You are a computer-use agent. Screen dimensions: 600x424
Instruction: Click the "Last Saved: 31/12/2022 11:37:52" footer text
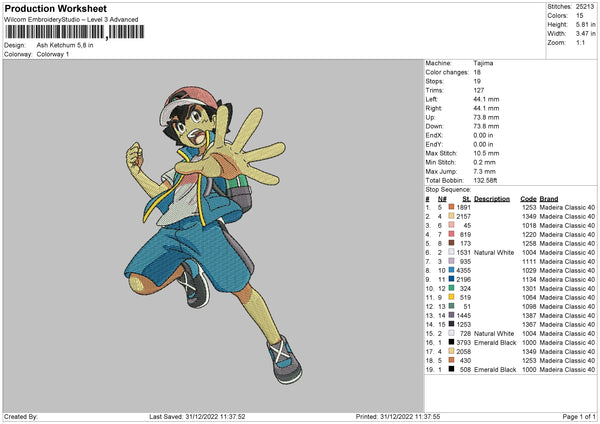197,416
